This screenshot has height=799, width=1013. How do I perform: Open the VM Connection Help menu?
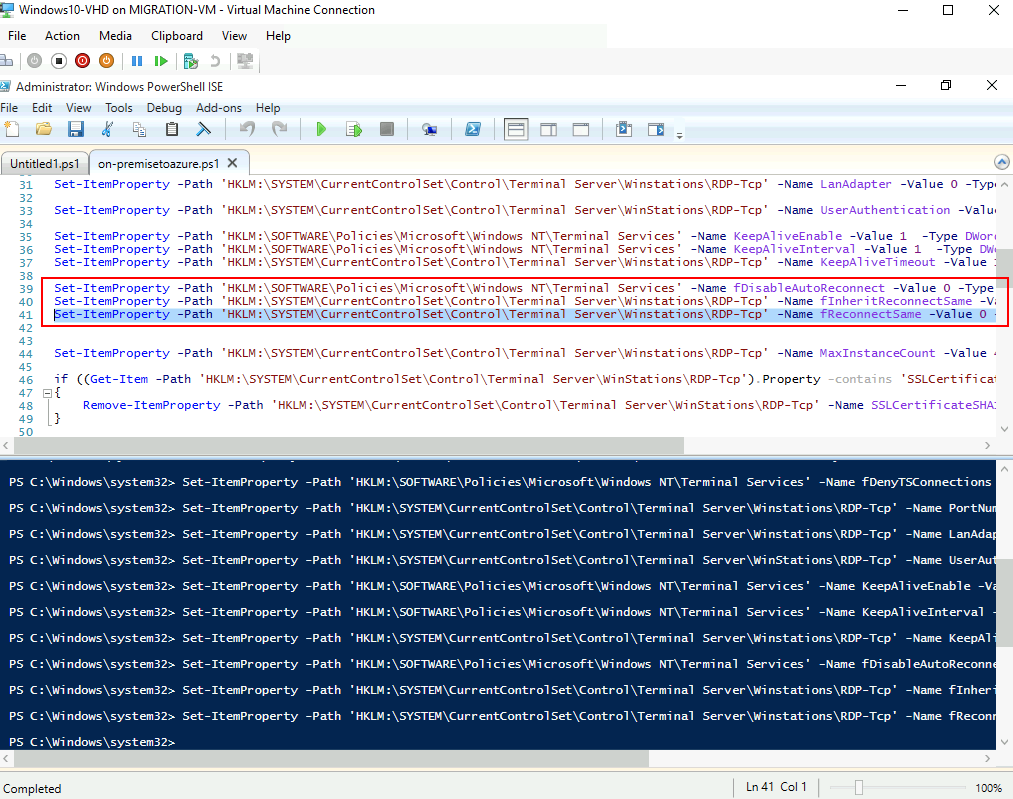coord(278,36)
